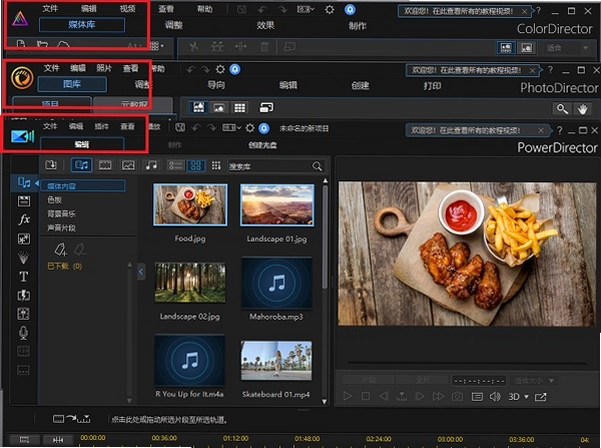Take a snapshot with the camera icon
Image resolution: width=601 pixels, height=448 pixels.
click(457, 396)
